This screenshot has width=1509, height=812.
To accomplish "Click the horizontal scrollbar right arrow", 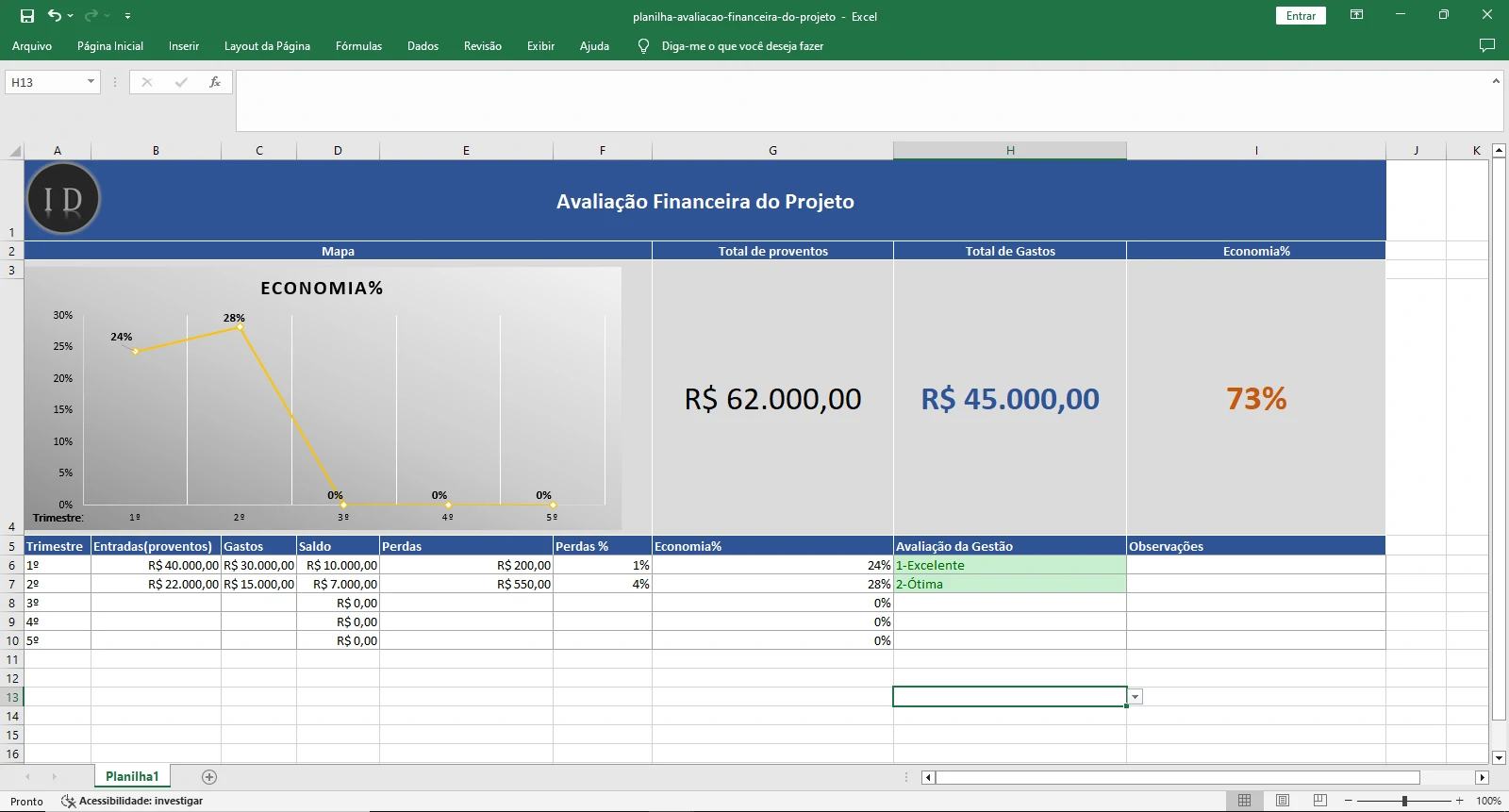I will (x=1482, y=777).
